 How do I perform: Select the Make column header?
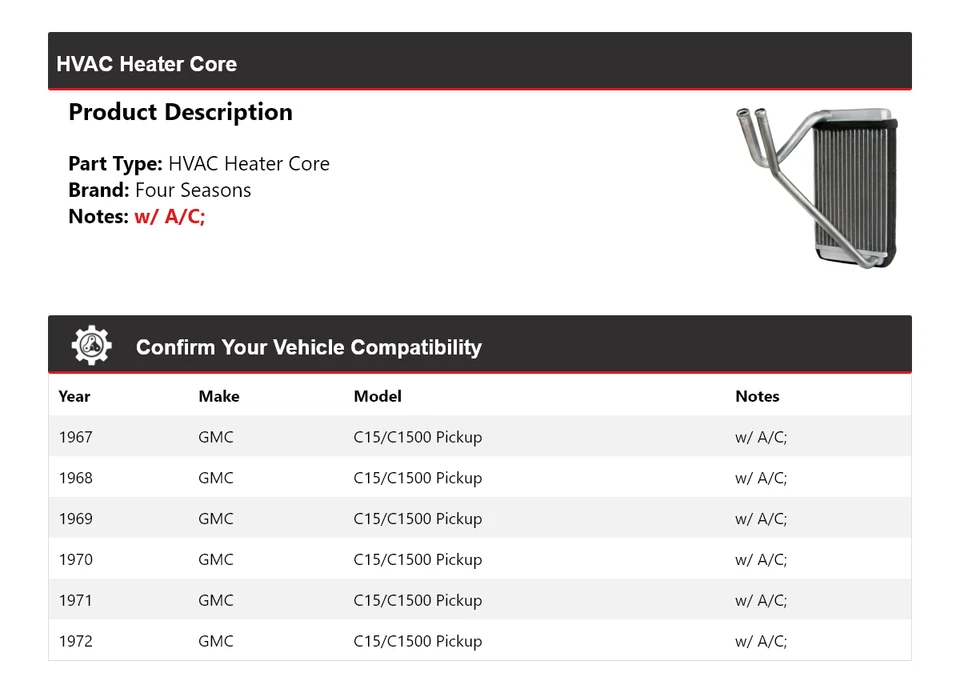click(219, 396)
